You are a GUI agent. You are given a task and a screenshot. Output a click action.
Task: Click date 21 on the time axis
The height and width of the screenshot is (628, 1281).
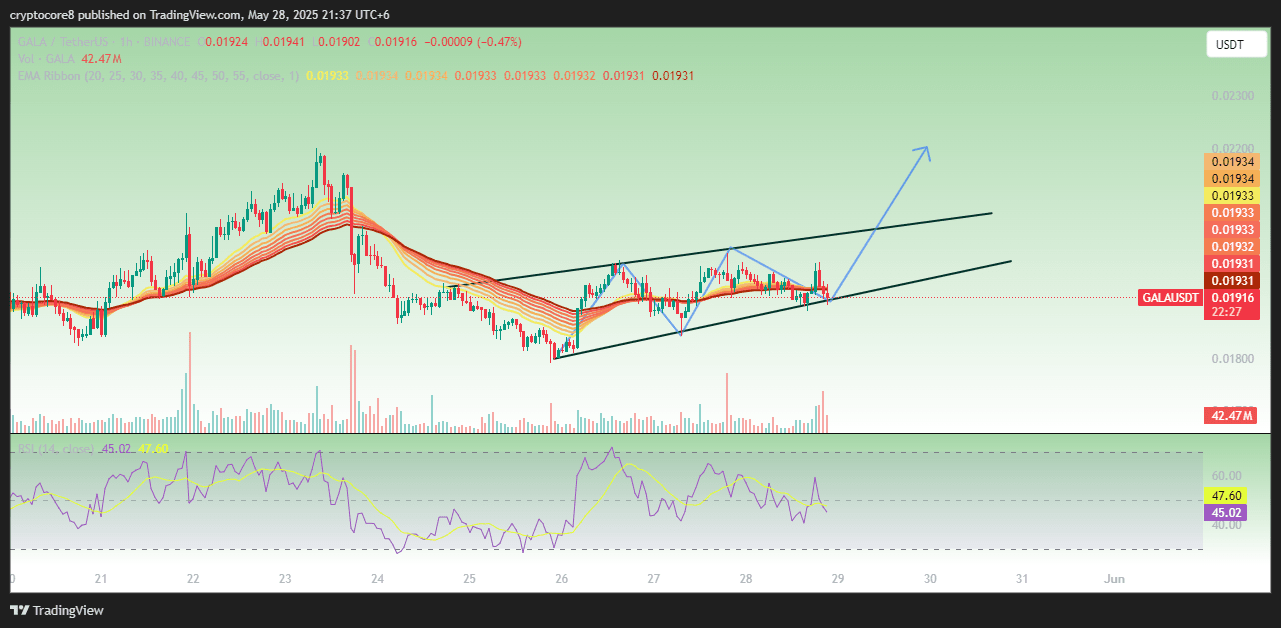101,579
